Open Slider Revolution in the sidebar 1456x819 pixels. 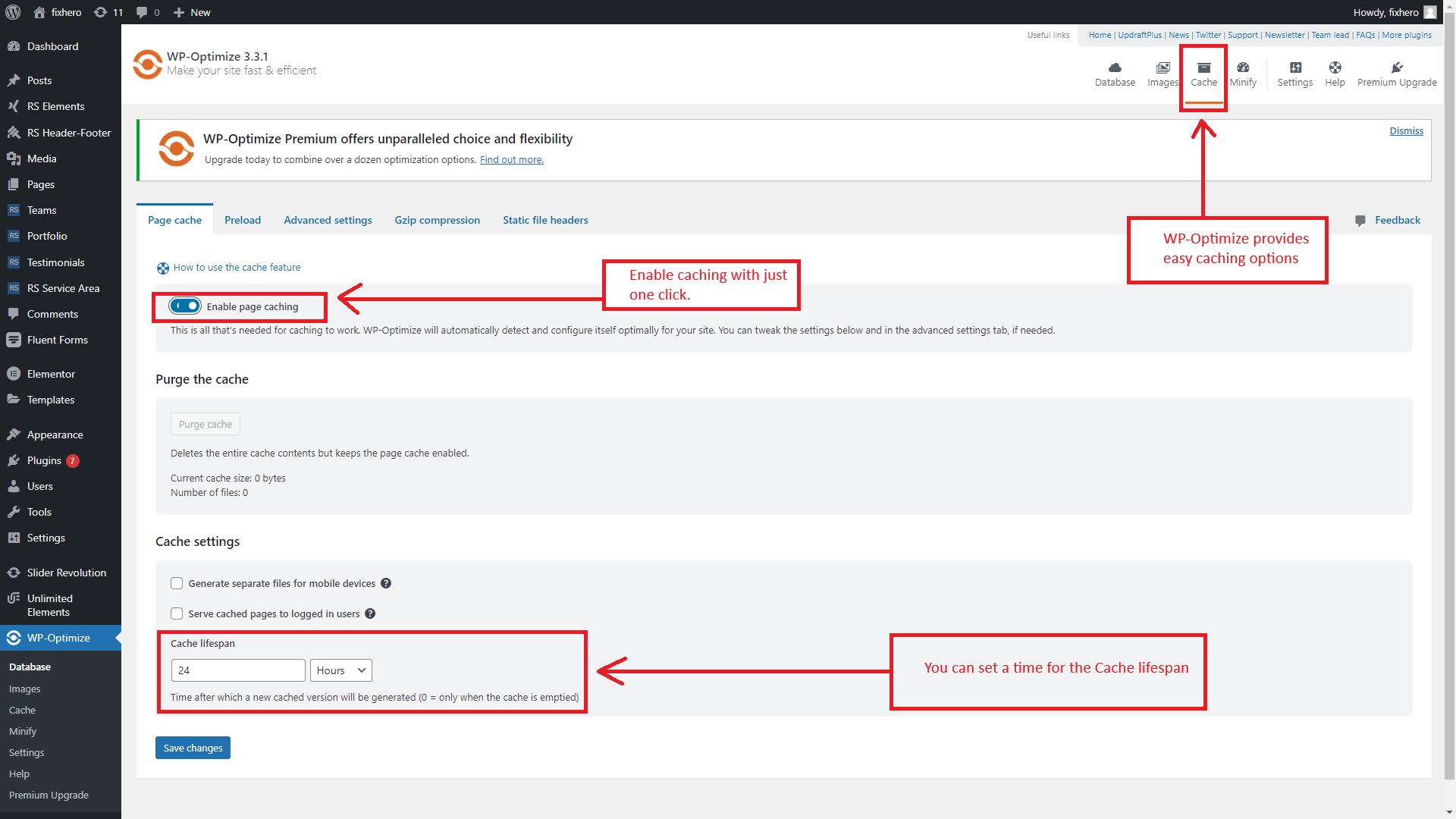pos(61,573)
